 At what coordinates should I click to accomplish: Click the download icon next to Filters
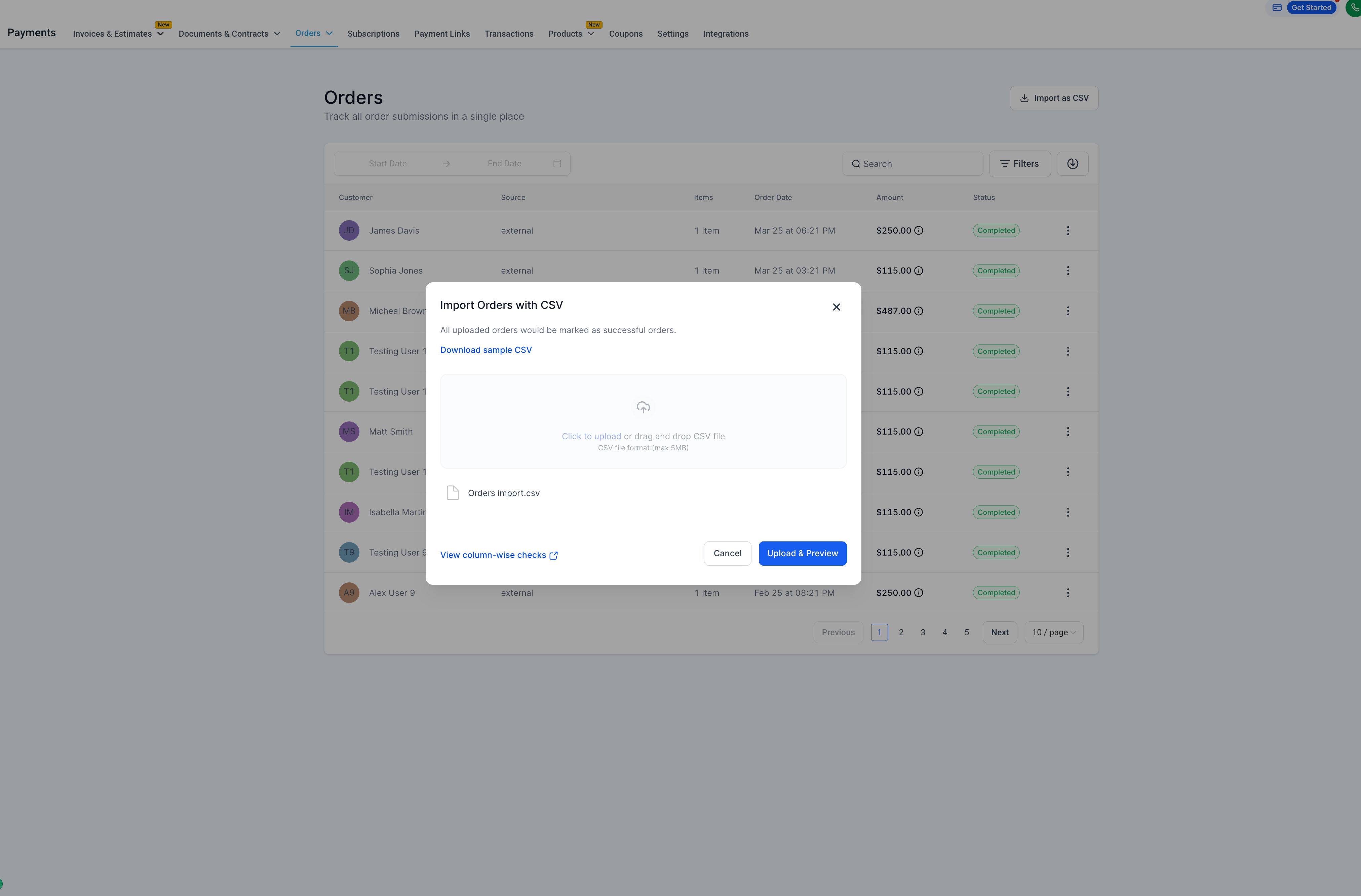1072,164
